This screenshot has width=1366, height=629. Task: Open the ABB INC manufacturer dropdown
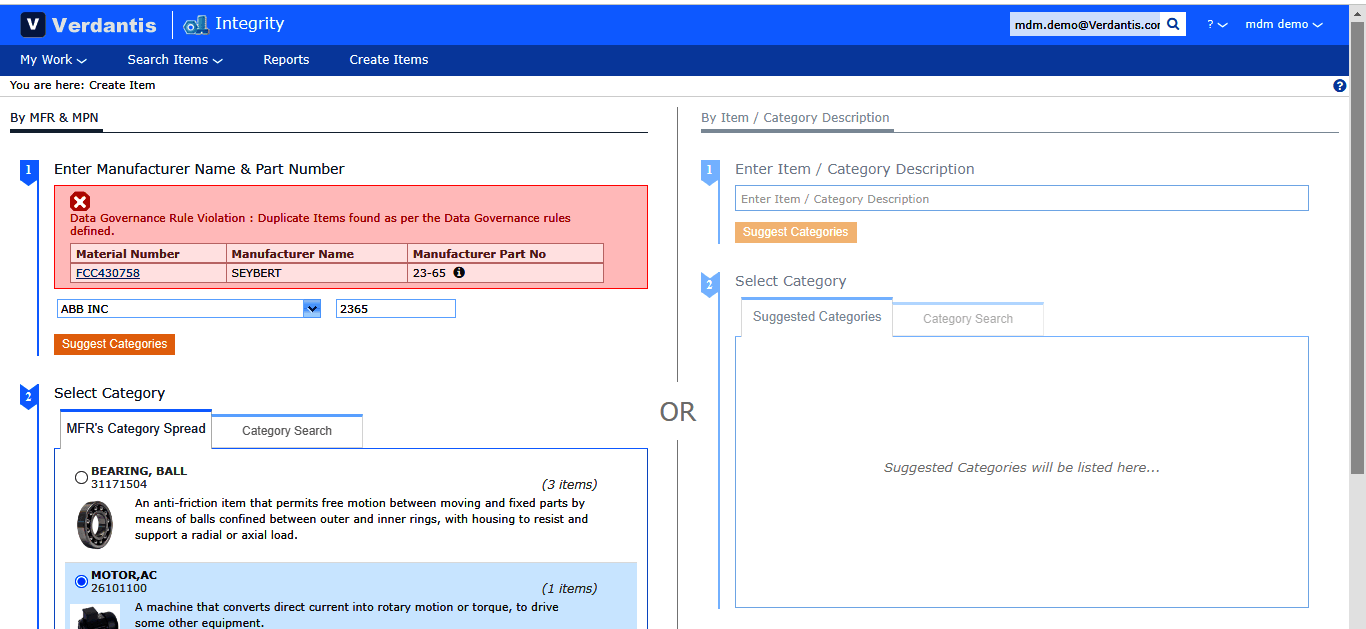312,308
